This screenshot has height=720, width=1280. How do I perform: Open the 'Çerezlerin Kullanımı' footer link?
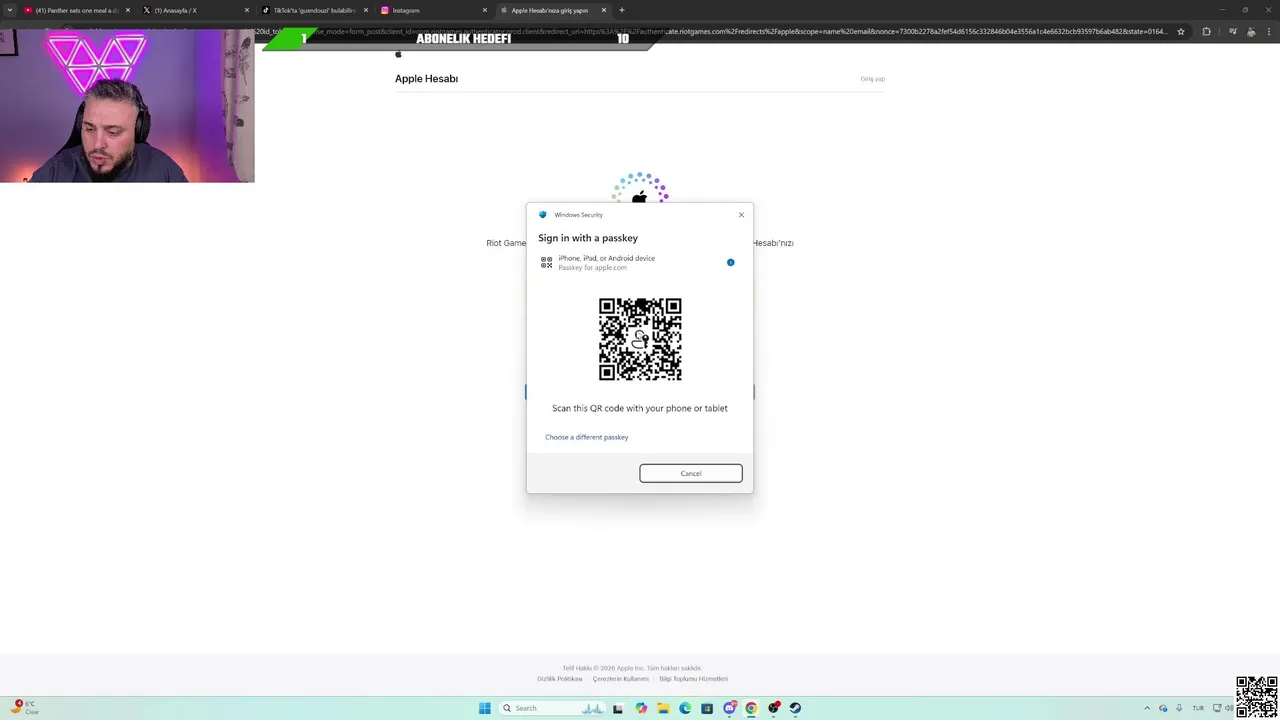[621, 679]
